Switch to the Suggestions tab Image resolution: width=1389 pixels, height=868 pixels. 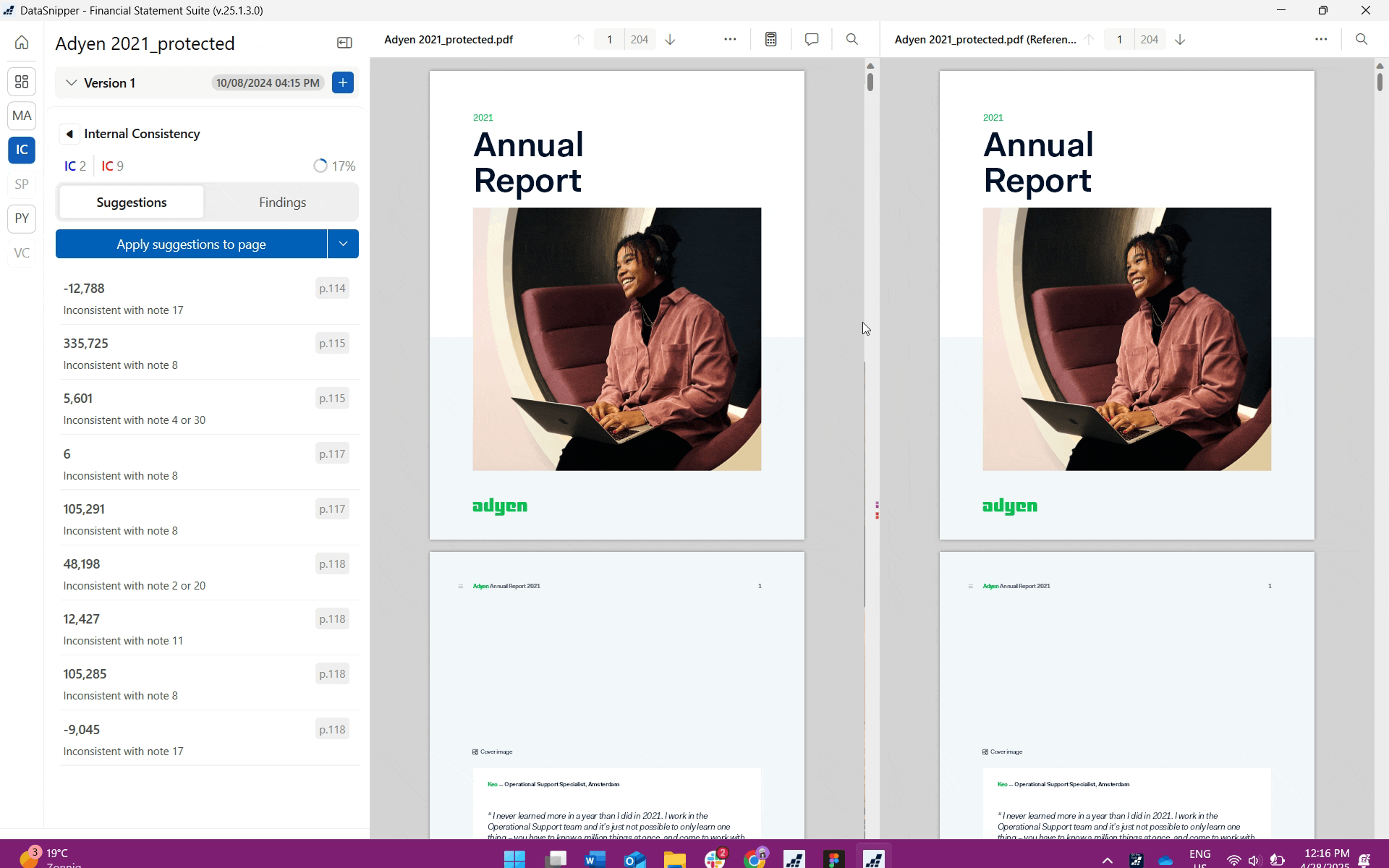pyautogui.click(x=132, y=203)
